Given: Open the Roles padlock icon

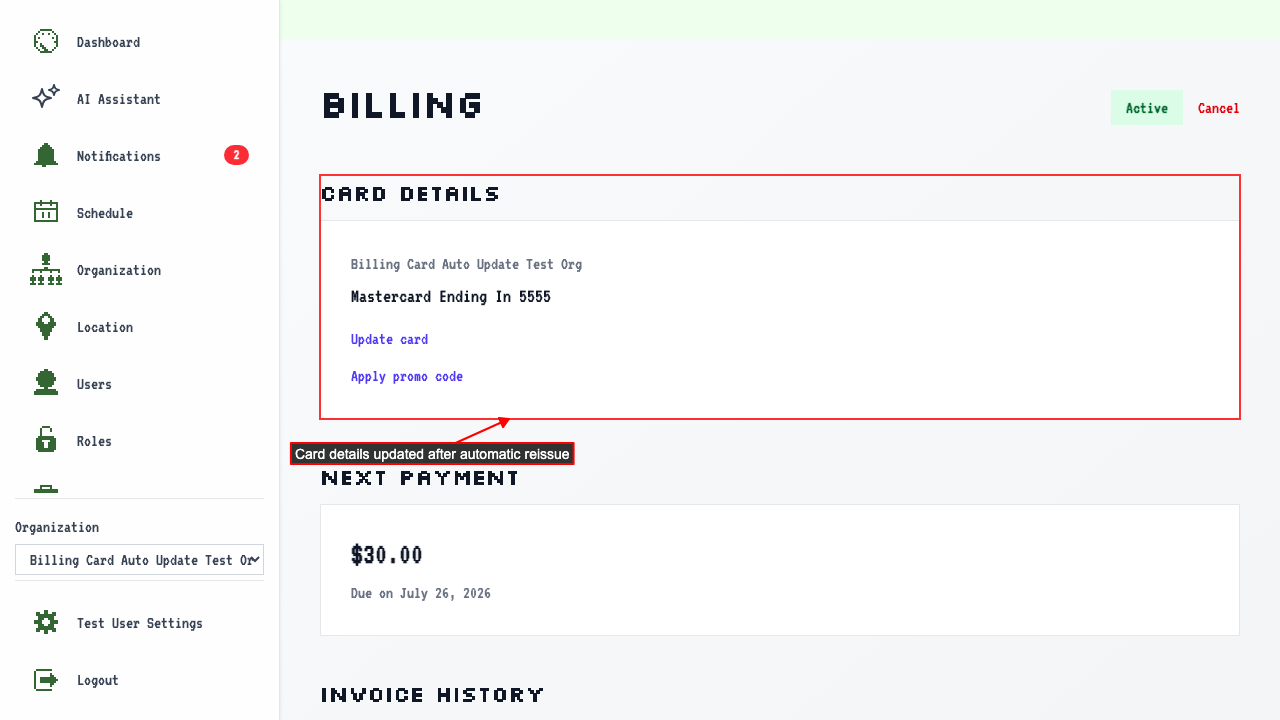Looking at the screenshot, I should (46, 441).
